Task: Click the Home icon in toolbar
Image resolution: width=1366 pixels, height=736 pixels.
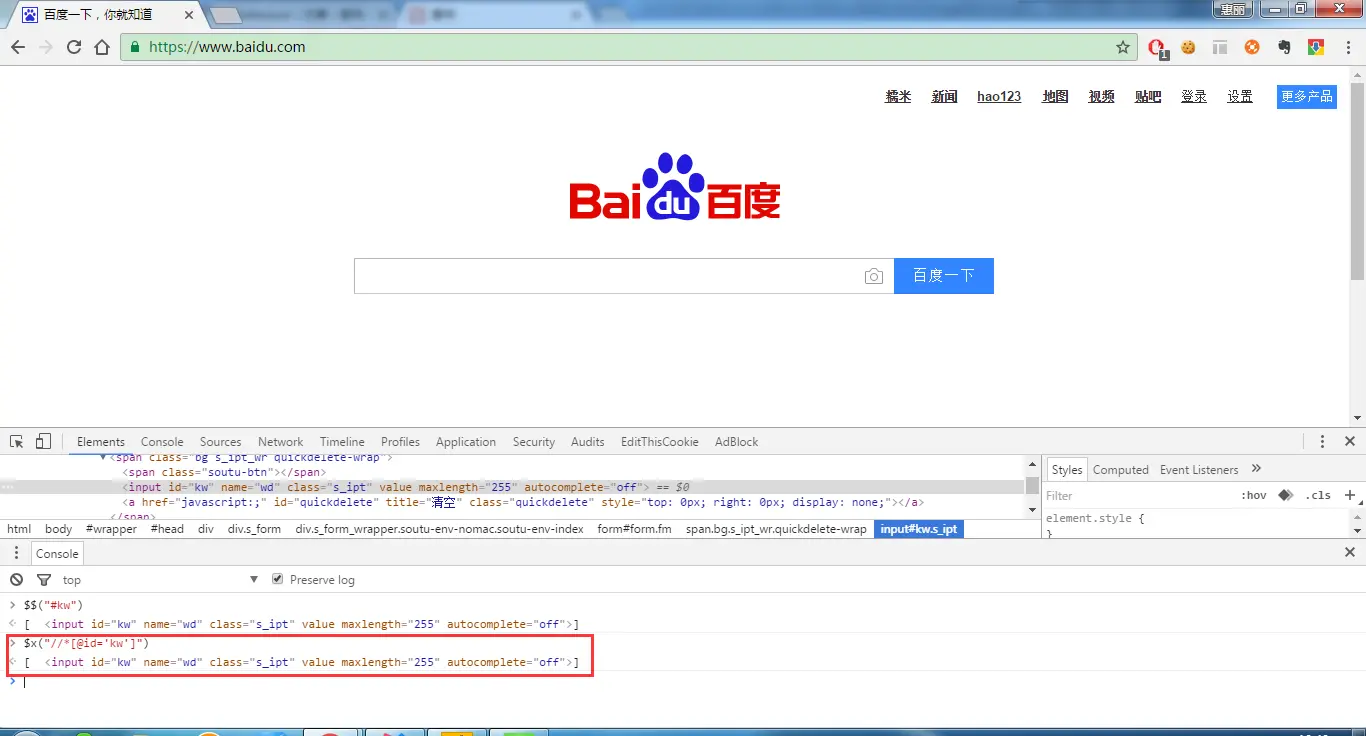Action: [102, 47]
